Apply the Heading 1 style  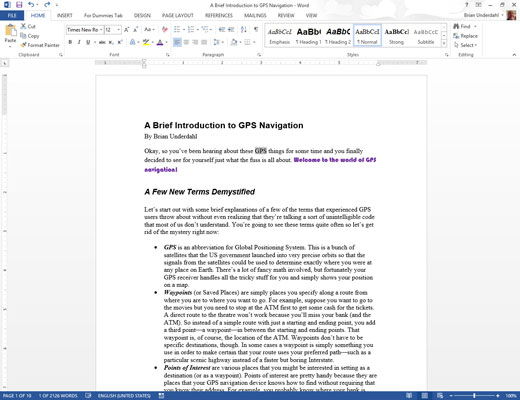point(309,35)
